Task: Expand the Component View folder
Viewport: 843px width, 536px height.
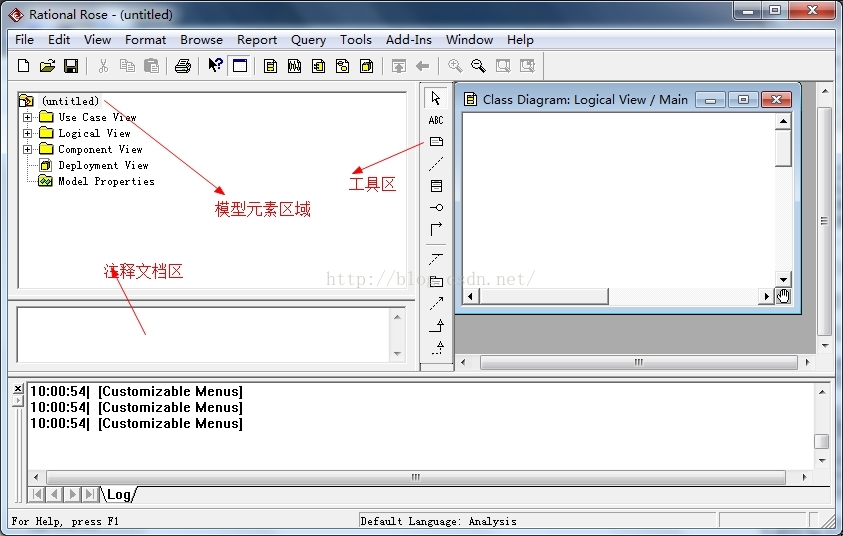Action: (27, 149)
